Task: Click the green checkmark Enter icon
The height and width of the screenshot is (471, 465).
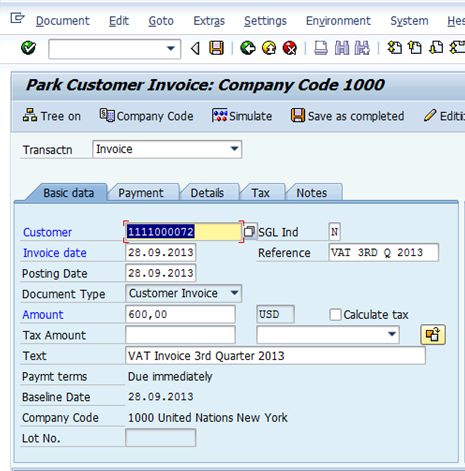Action: point(28,48)
